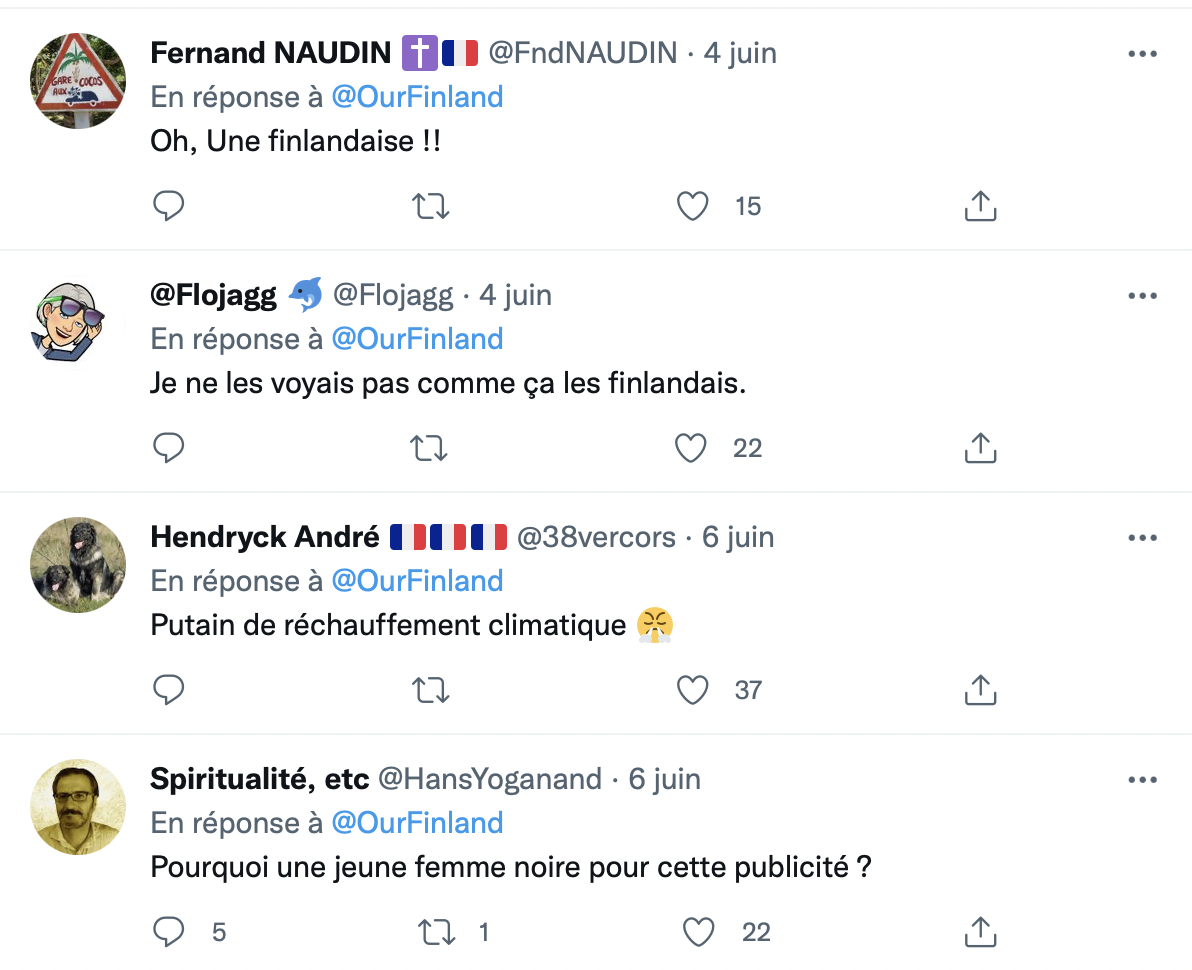Share Hendryck André's tweet

pyautogui.click(x=980, y=689)
